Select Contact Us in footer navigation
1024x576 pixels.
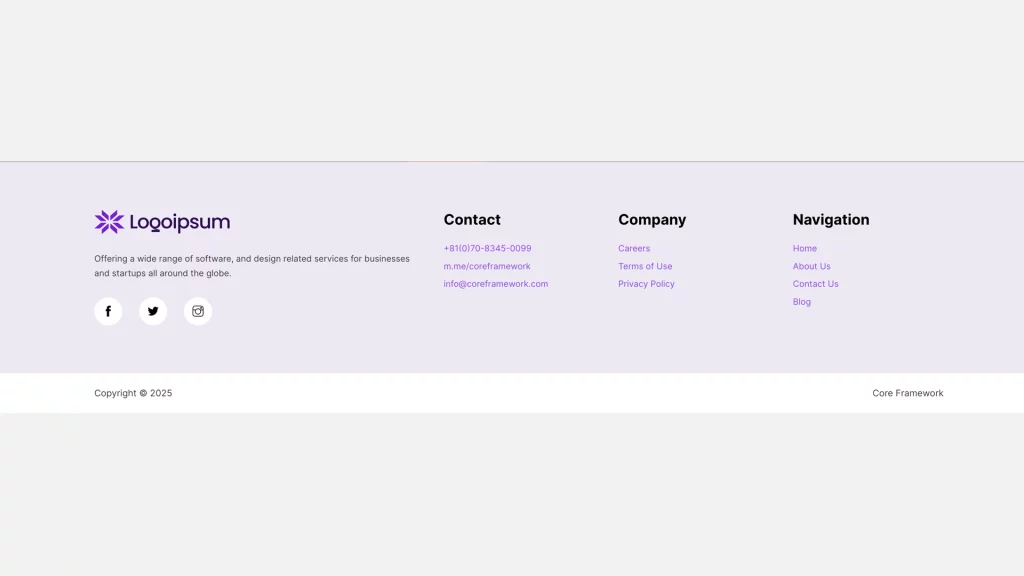pyautogui.click(x=815, y=284)
